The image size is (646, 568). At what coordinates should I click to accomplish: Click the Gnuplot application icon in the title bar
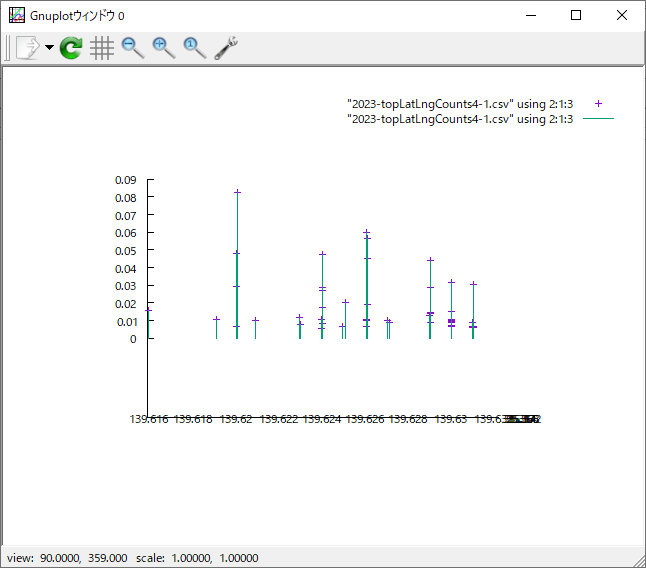16,15
